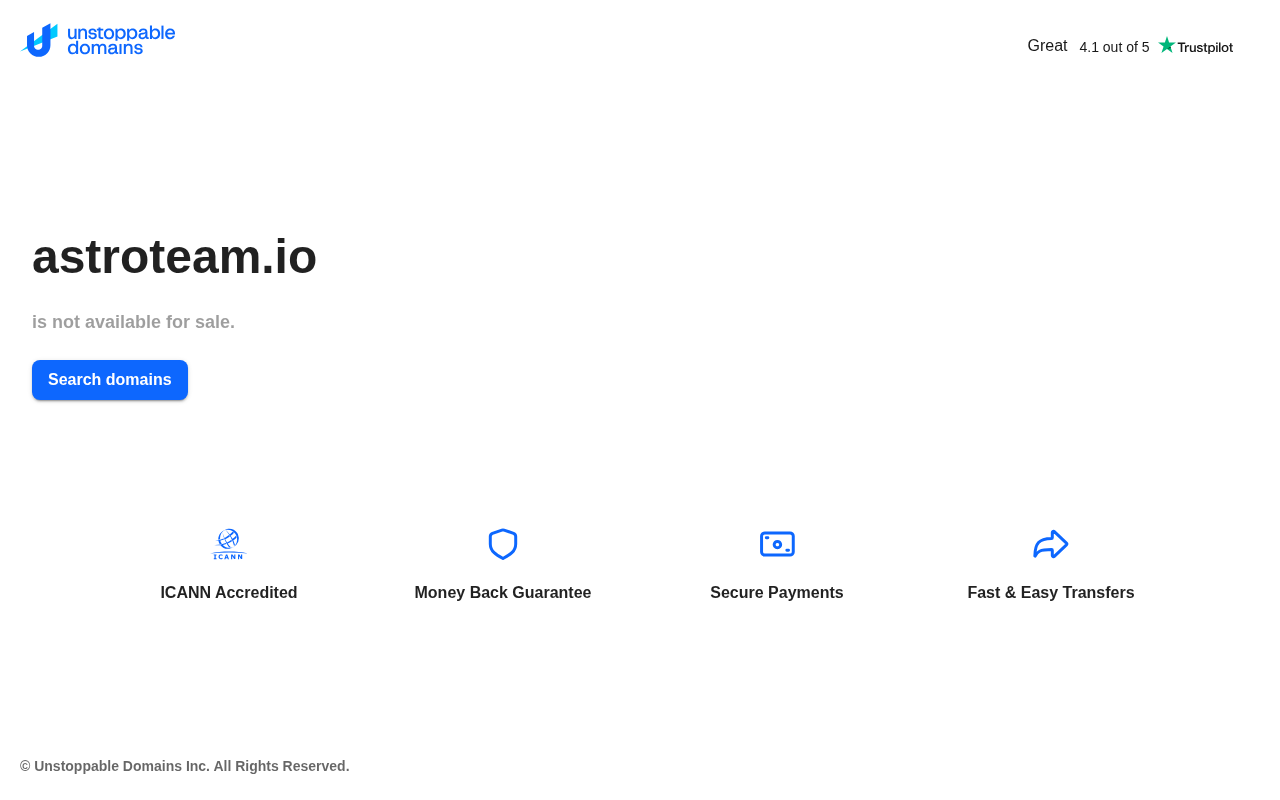Click the word 'domains' in the header logo
The width and height of the screenshot is (1280, 800).
coord(105,48)
